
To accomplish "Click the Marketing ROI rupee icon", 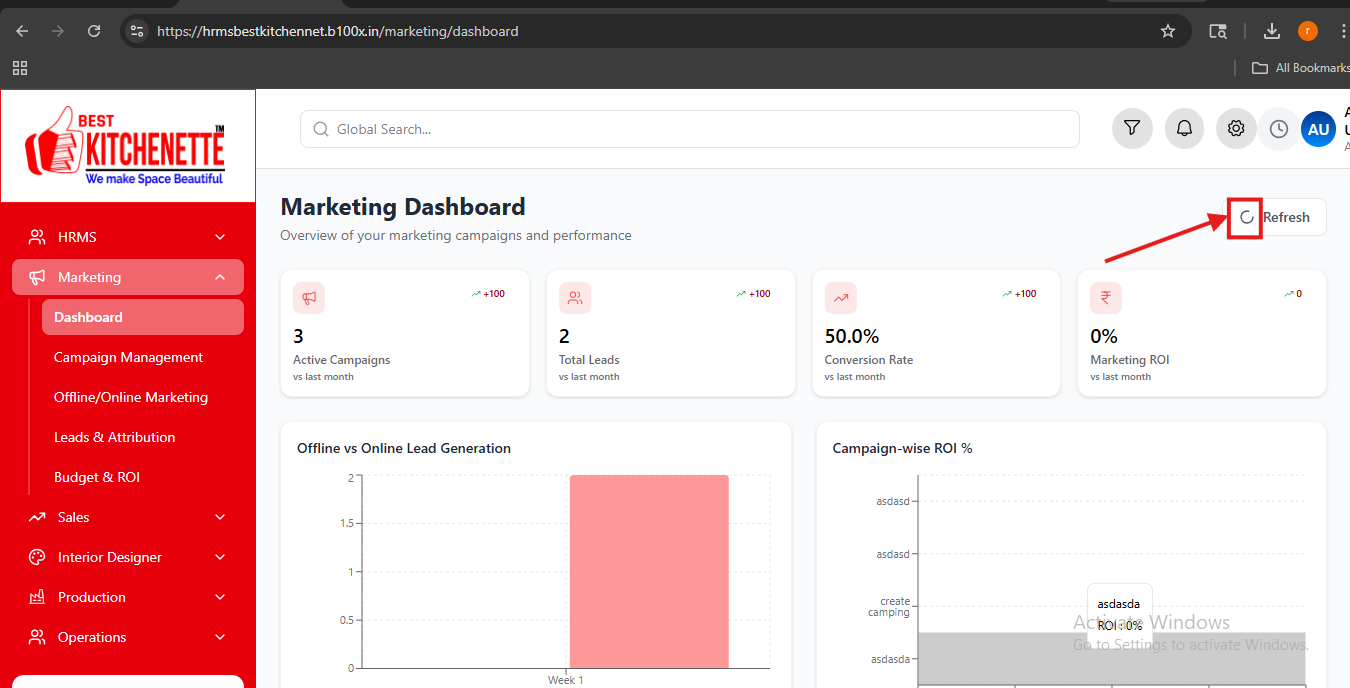I will [1106, 298].
